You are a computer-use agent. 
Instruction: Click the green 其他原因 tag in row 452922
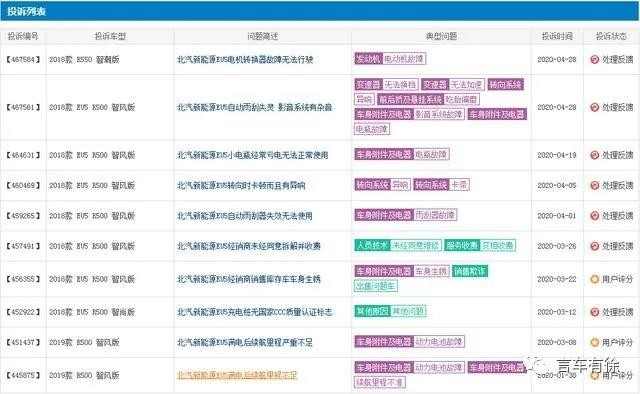tap(372, 312)
